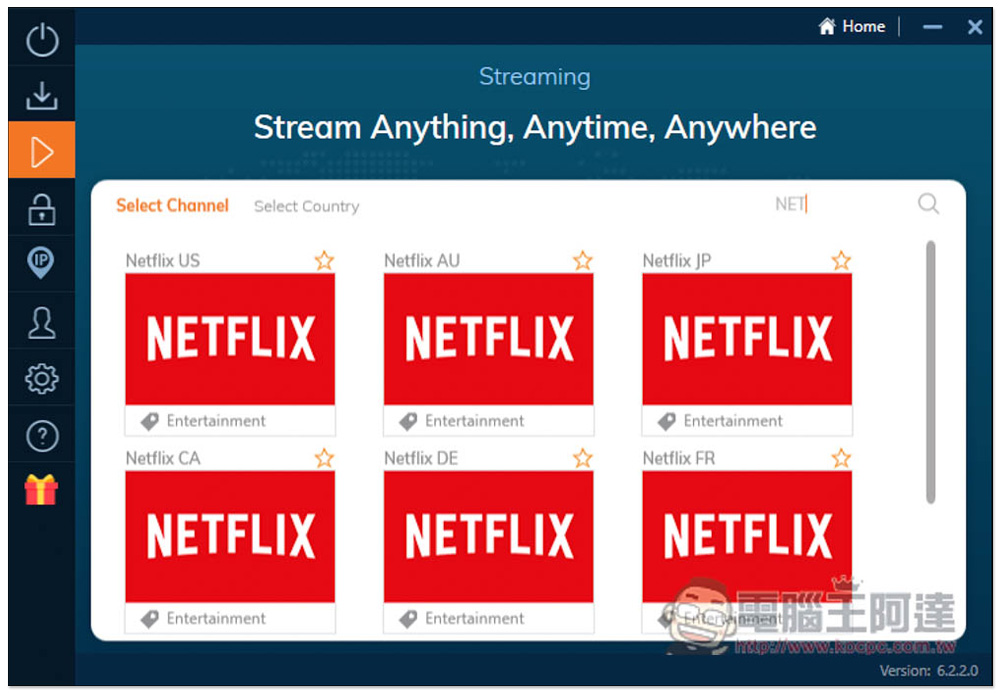Click the Streaming heading text
This screenshot has height=694, width=1000.
pyautogui.click(x=534, y=77)
